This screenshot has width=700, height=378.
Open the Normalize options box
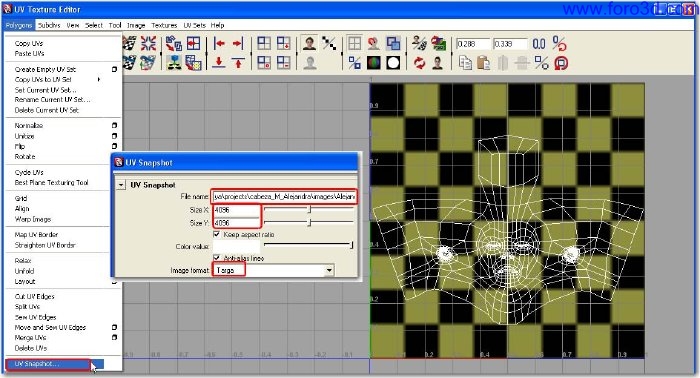click(x=114, y=125)
